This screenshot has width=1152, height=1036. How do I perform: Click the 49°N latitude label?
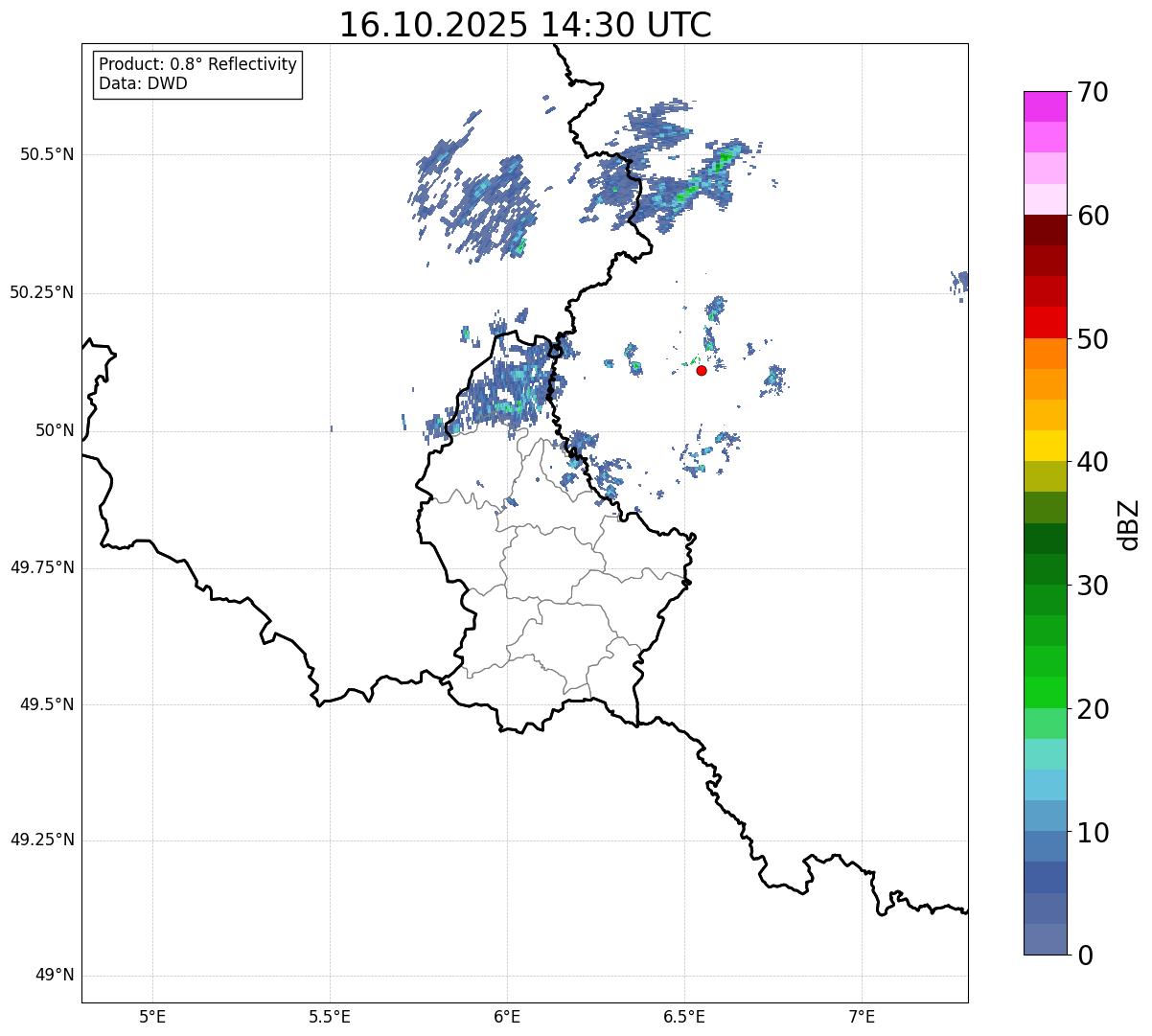55,976
